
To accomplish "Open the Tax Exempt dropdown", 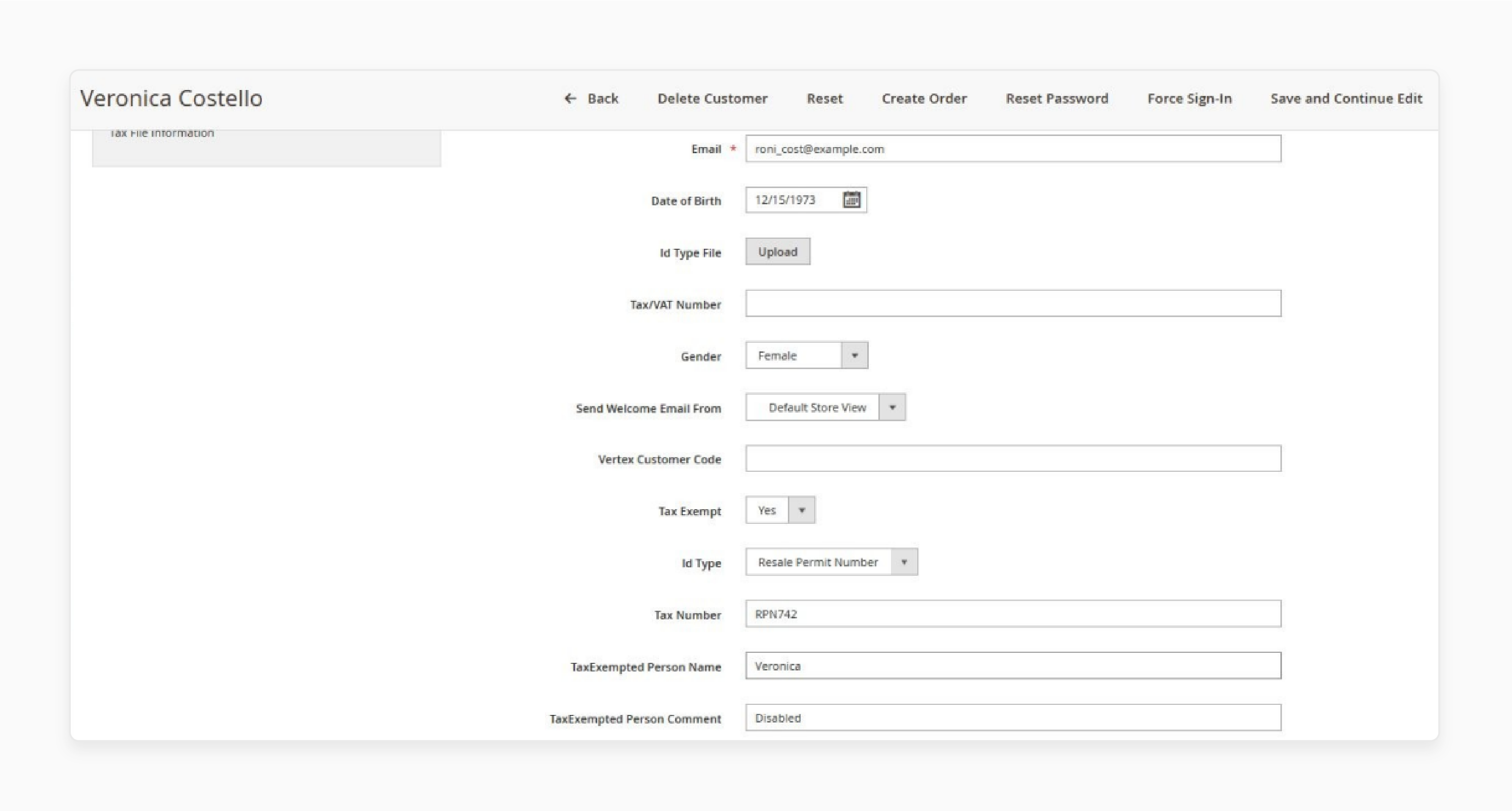I will point(780,510).
